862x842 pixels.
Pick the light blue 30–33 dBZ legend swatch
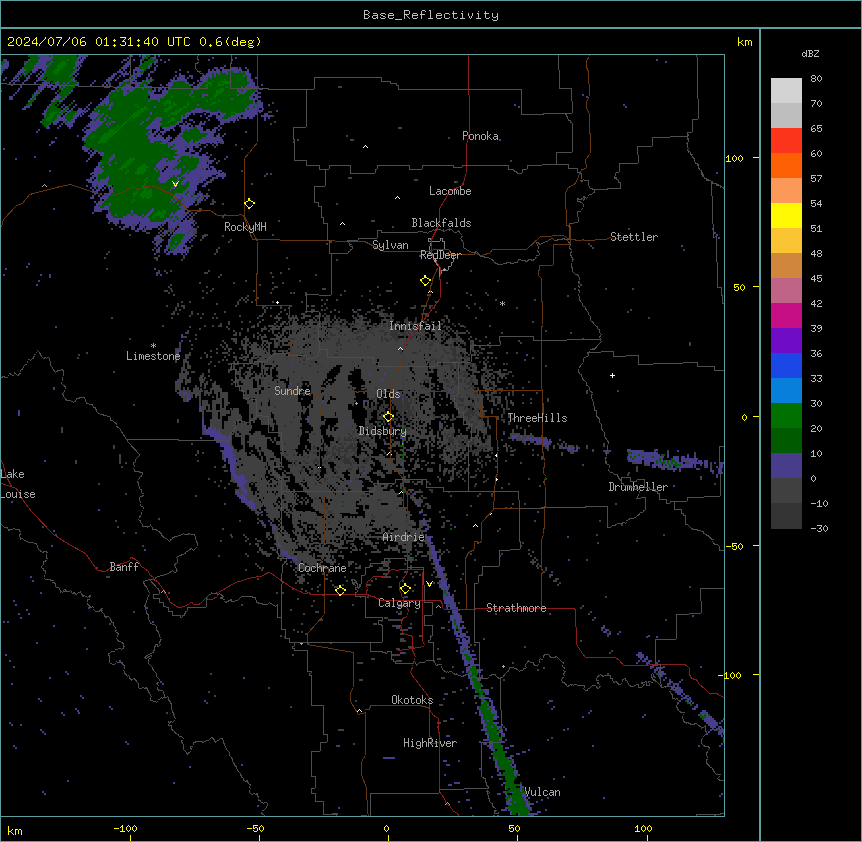[786, 391]
